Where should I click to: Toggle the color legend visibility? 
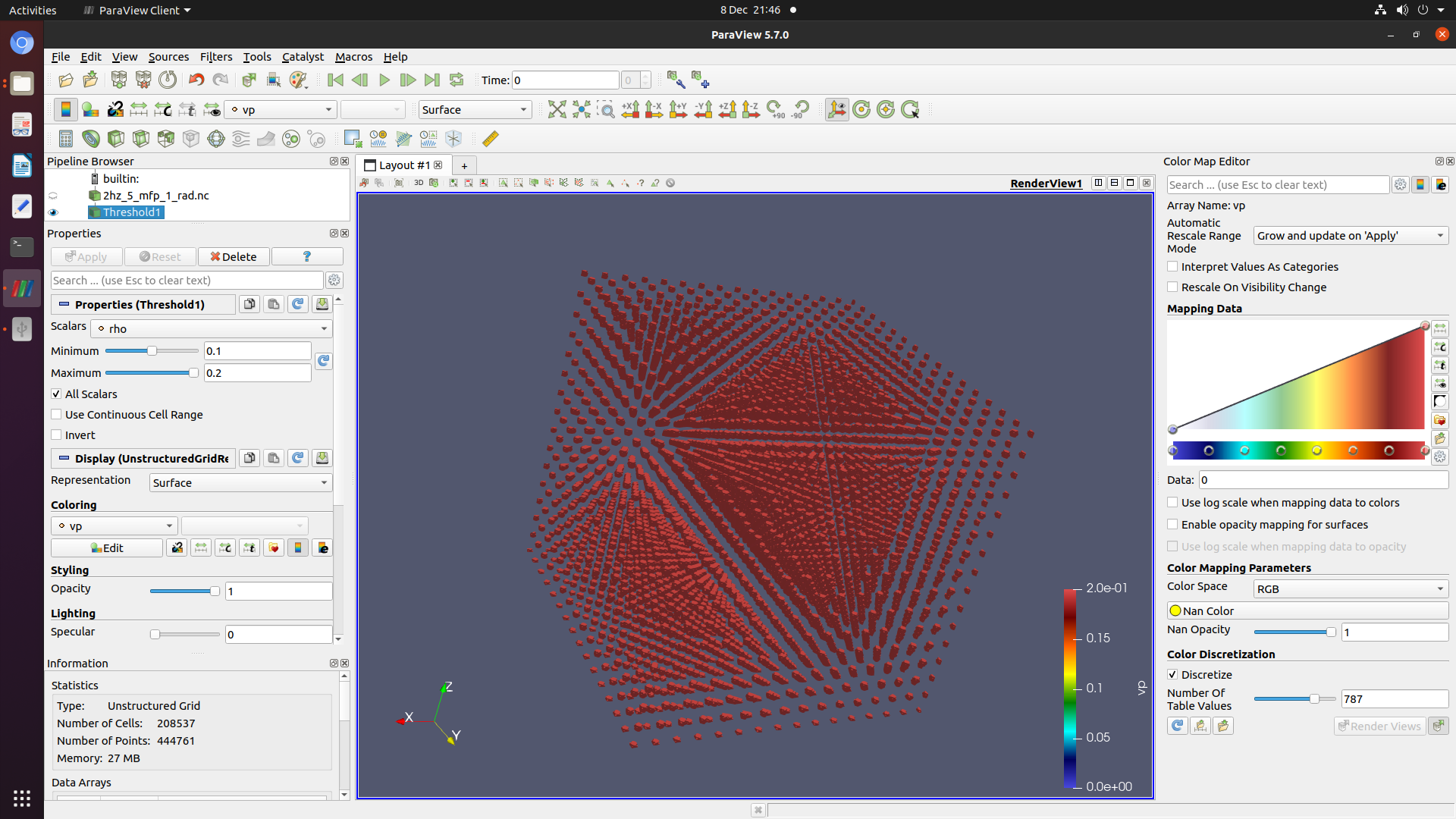point(298,548)
